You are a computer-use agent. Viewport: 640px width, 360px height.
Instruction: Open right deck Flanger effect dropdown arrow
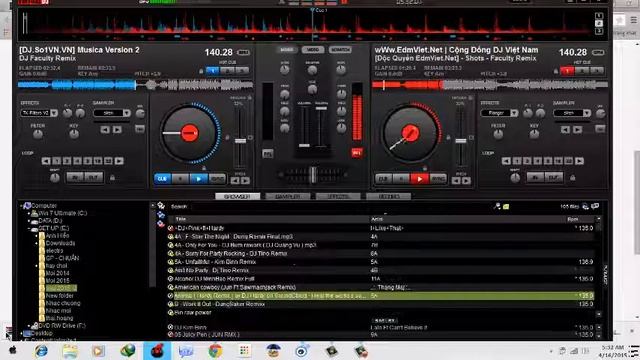(x=514, y=113)
